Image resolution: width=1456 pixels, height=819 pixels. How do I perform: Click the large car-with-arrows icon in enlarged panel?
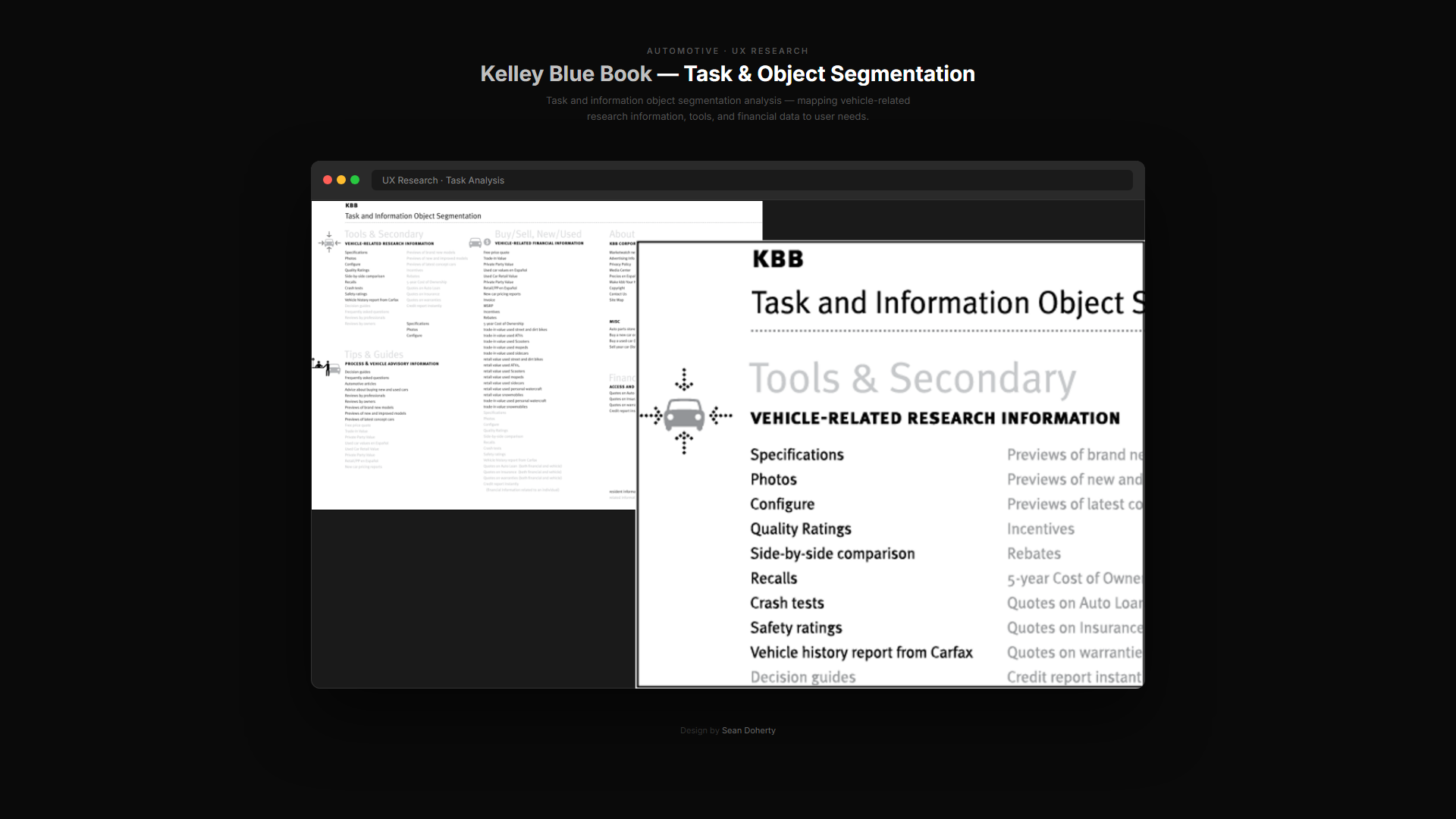tap(685, 414)
